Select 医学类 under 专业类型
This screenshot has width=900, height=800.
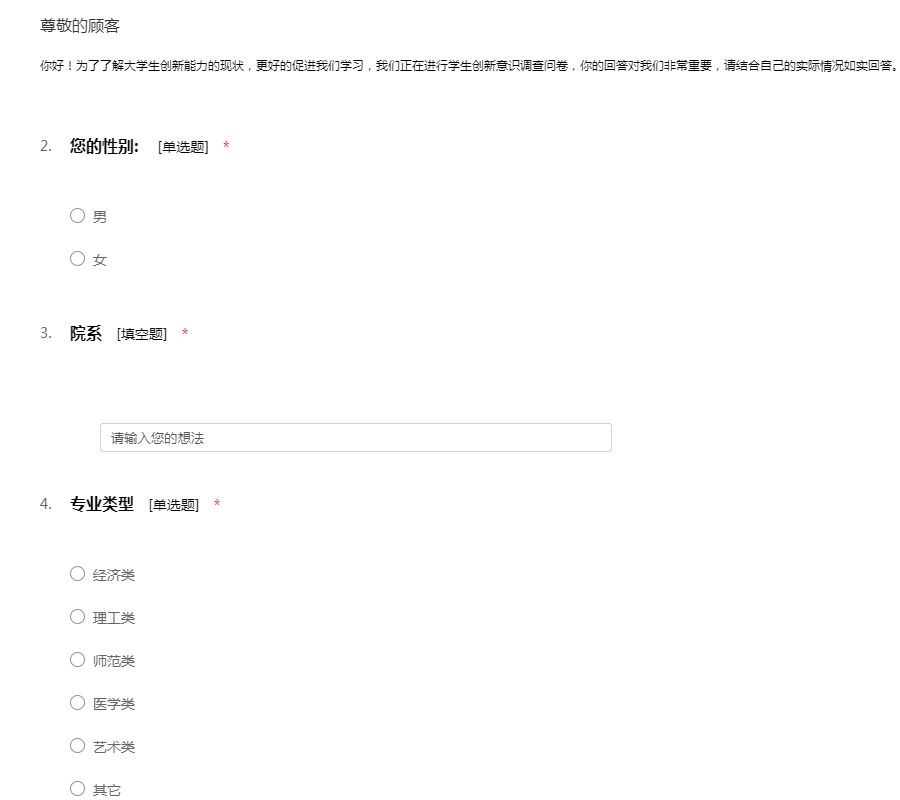(x=77, y=702)
